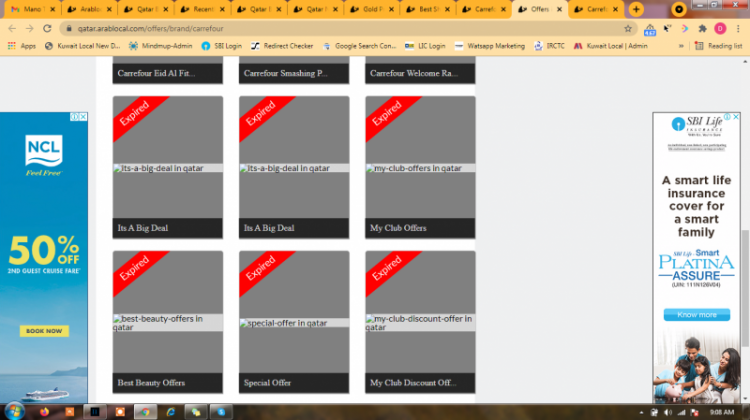Image resolution: width=750 pixels, height=420 pixels.
Task: Click the address bar URL field
Action: [x=349, y=29]
